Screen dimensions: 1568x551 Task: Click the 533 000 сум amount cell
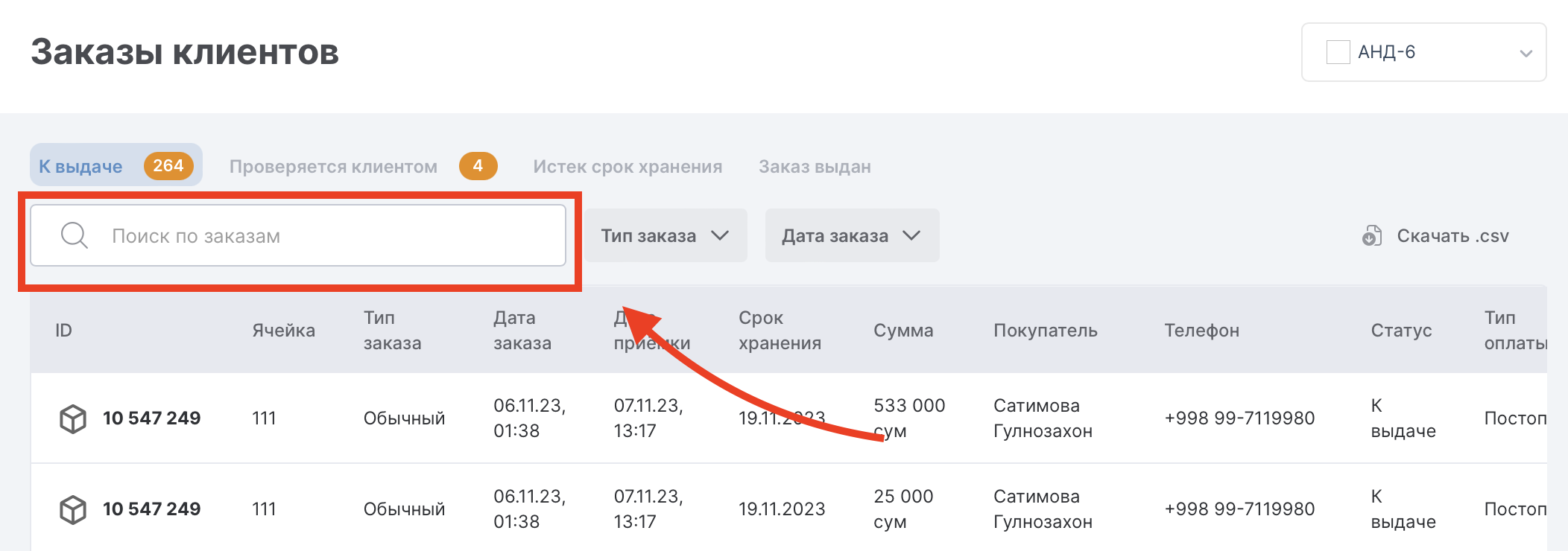coord(909,418)
